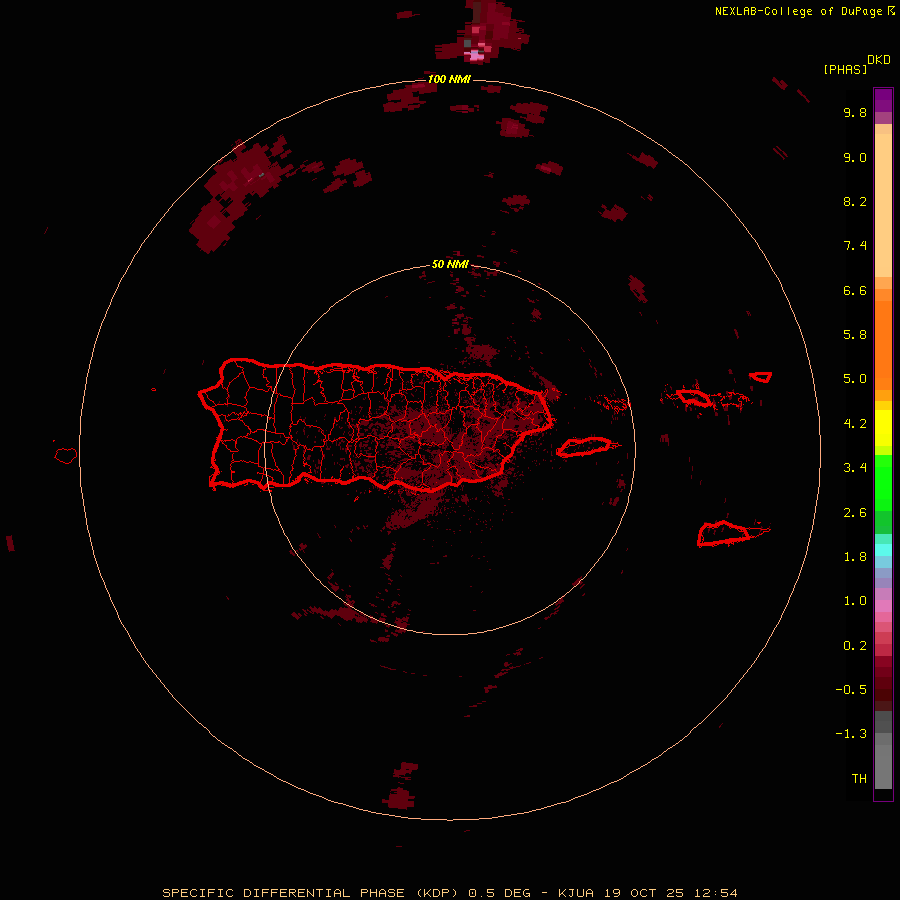The height and width of the screenshot is (900, 900).
Task: Click the 3.4 value on color scale
Action: pos(855,468)
